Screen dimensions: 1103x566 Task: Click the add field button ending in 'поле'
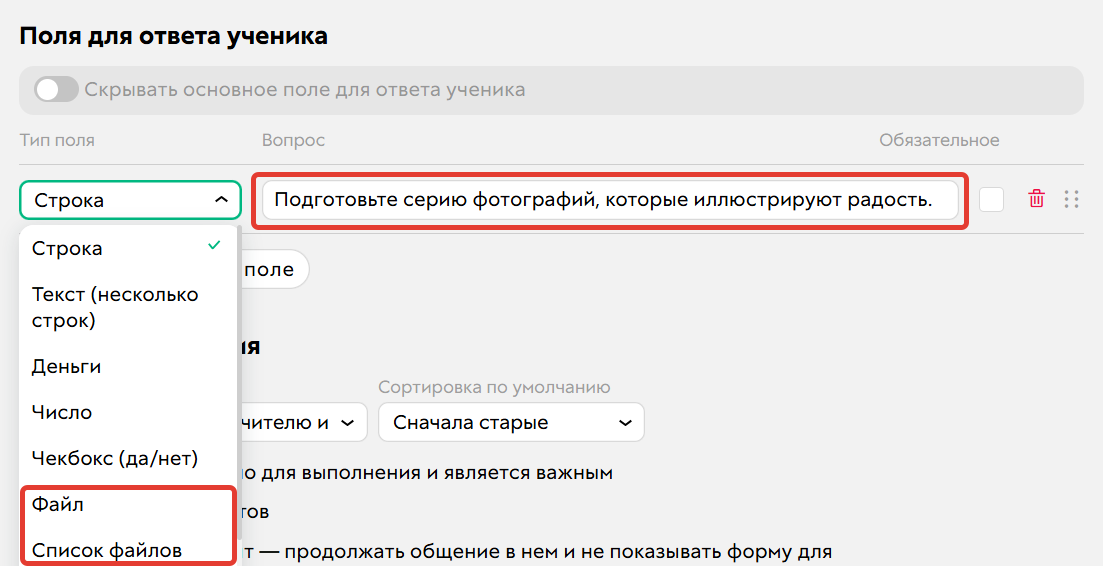pos(274,269)
